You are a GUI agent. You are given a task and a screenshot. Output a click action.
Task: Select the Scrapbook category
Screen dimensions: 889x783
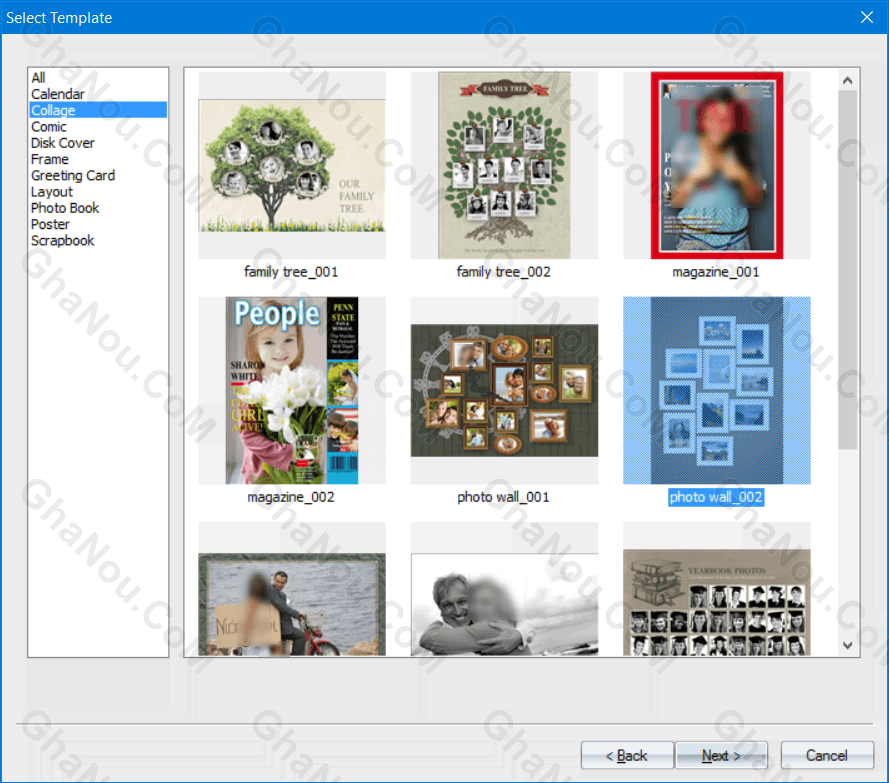coord(62,240)
